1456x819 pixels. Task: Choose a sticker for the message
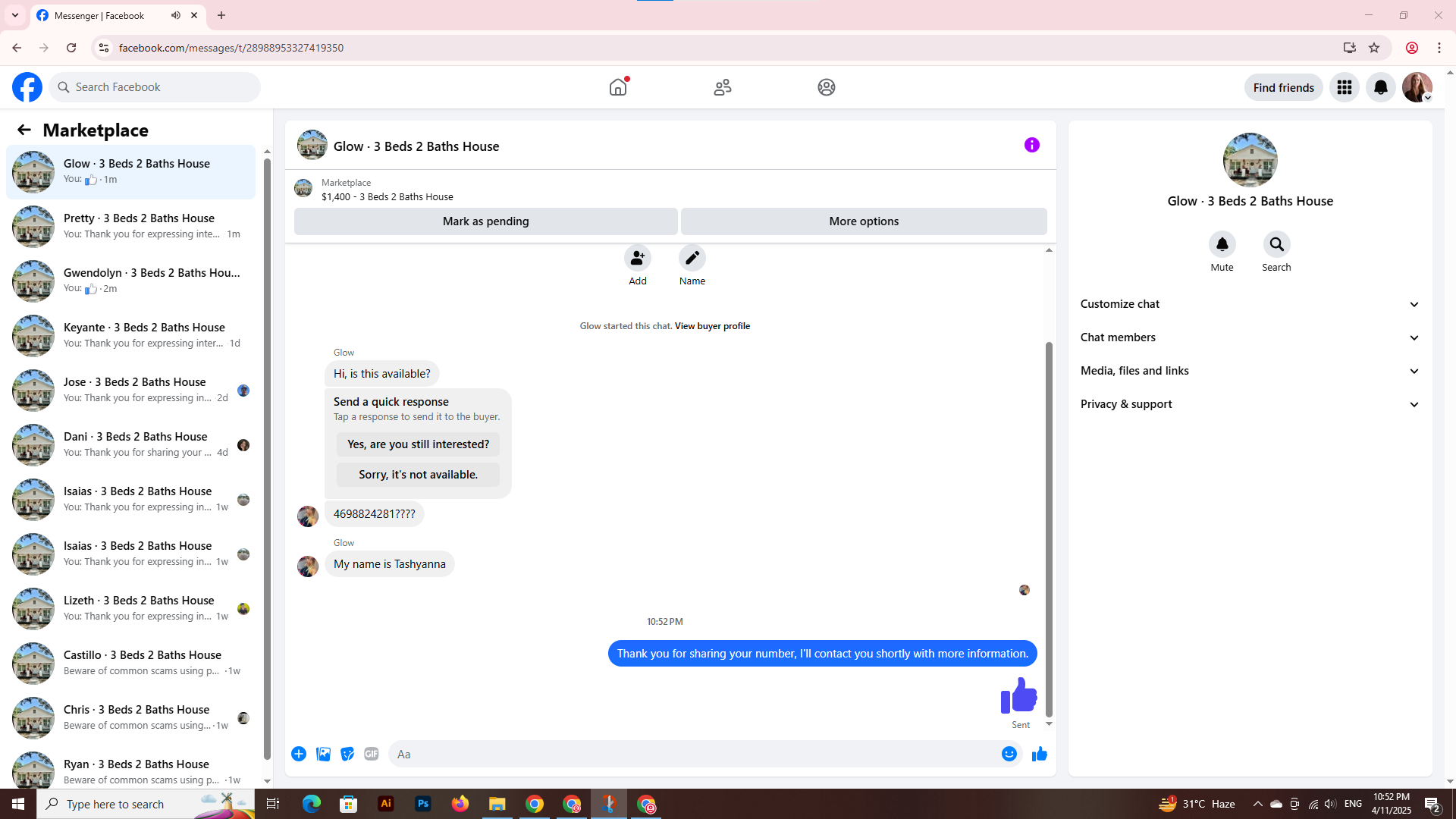click(x=347, y=754)
